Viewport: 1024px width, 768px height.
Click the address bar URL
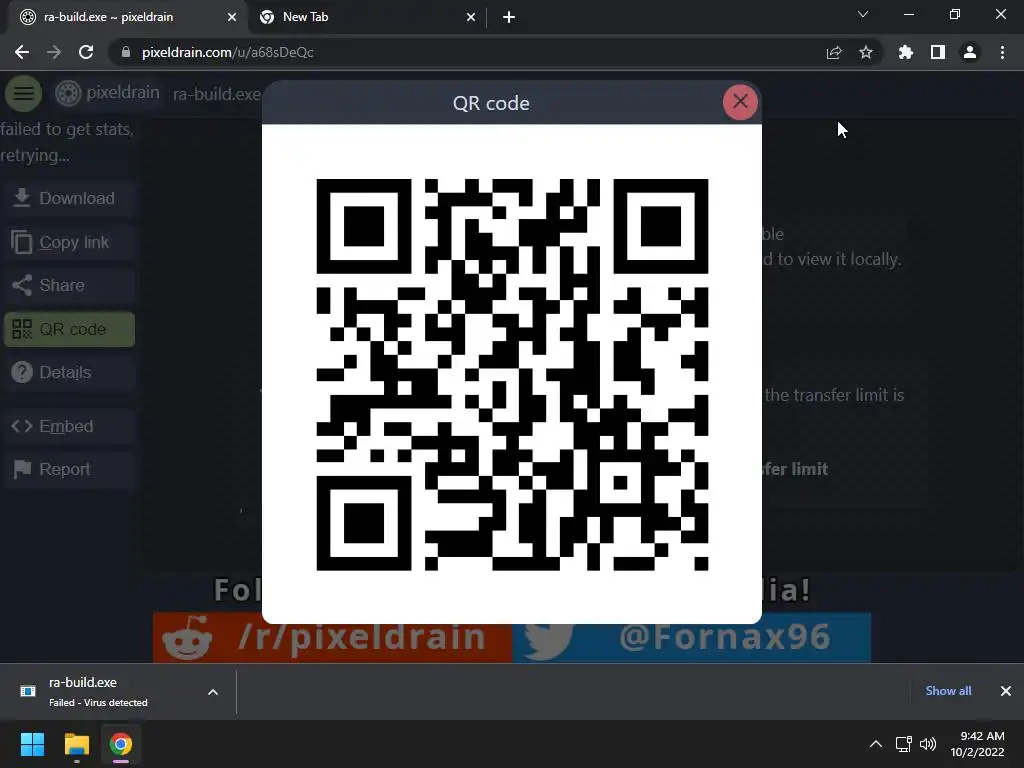[227, 52]
